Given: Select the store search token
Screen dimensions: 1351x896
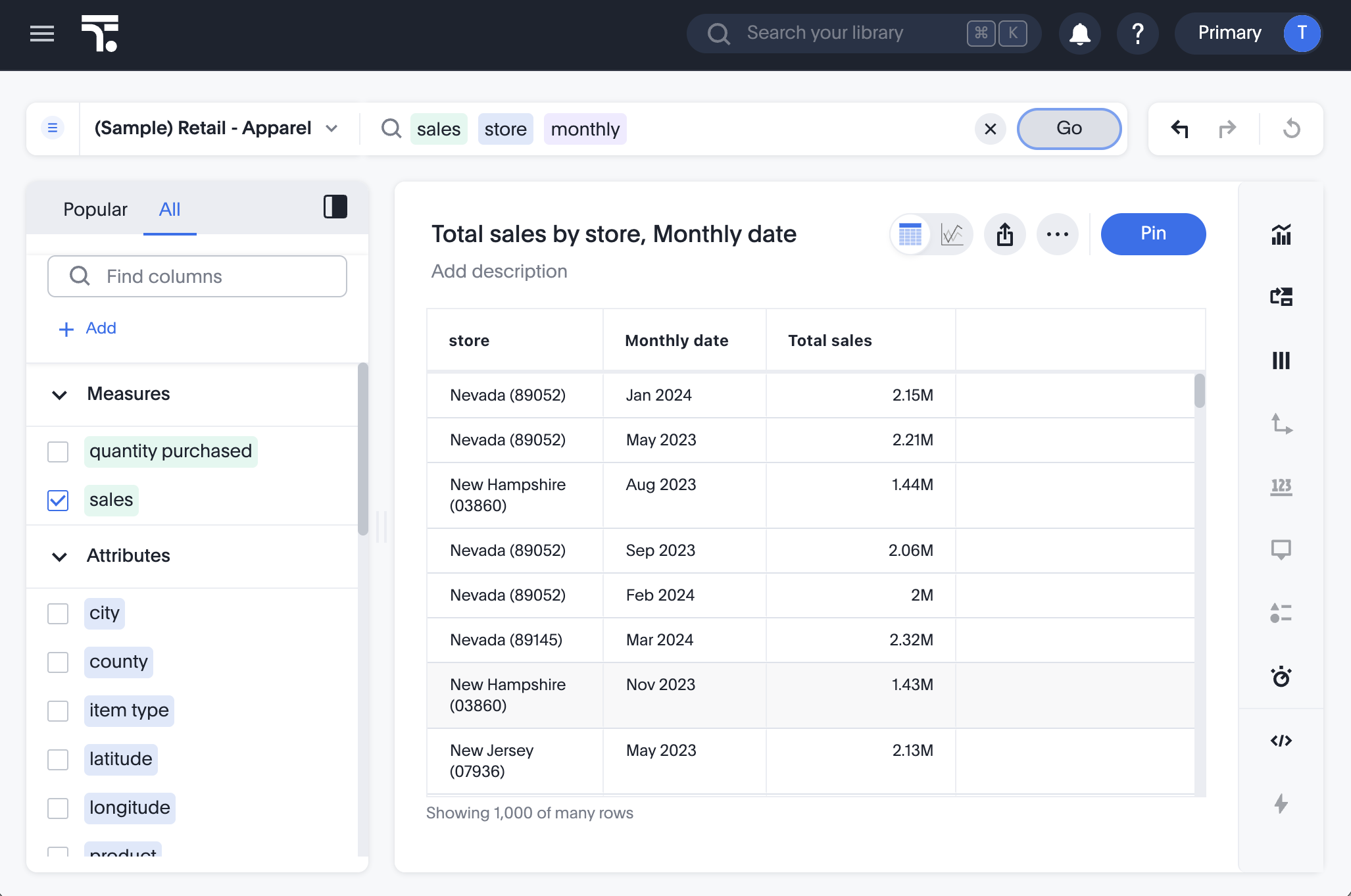Looking at the screenshot, I should pyautogui.click(x=505, y=129).
